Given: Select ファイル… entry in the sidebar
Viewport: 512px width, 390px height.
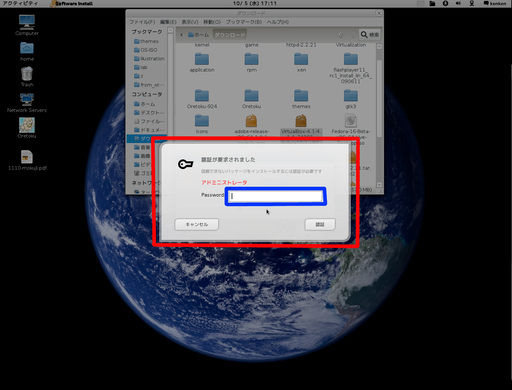Looking at the screenshot, I should (x=149, y=121).
